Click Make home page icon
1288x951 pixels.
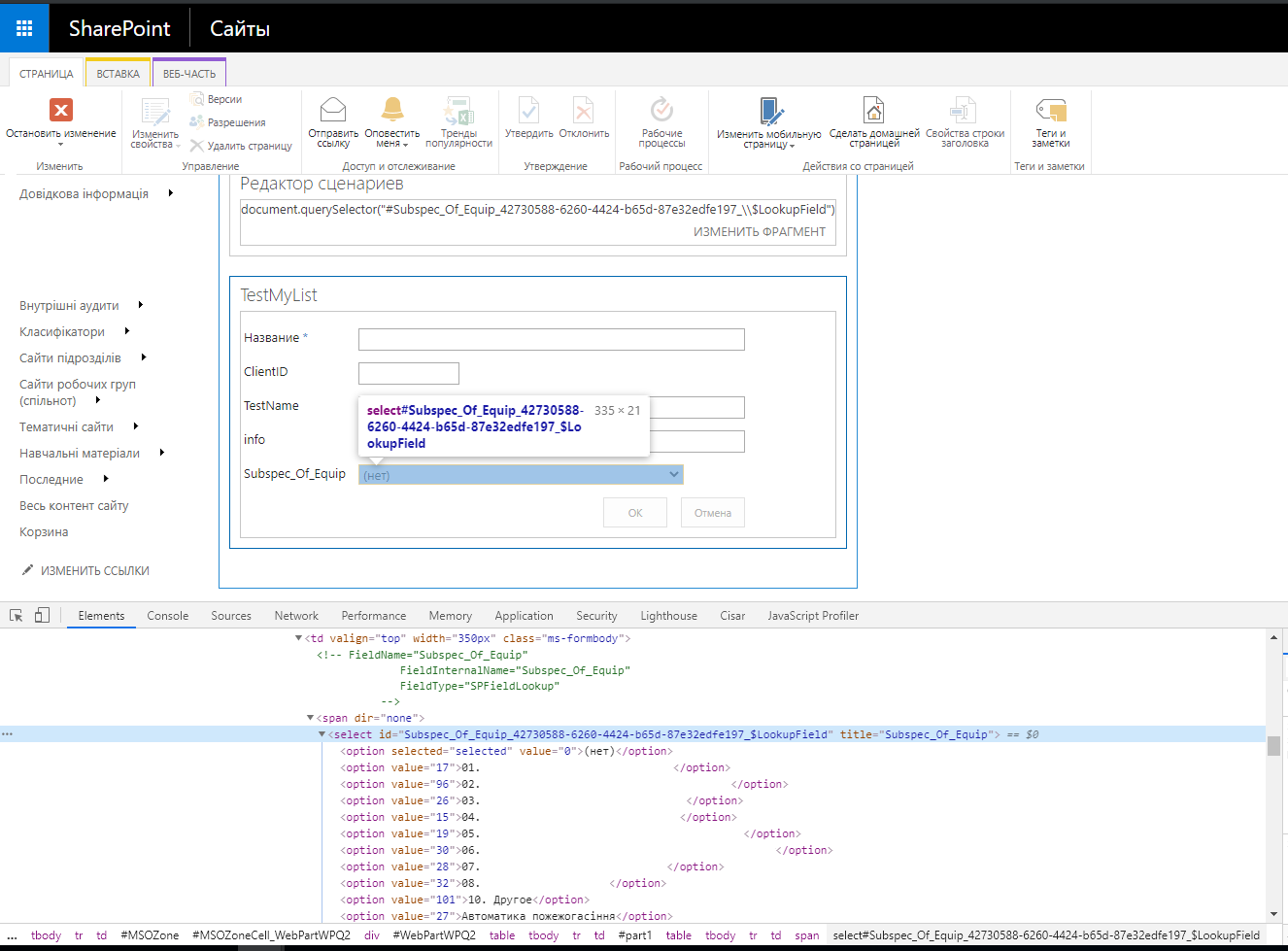point(874,110)
